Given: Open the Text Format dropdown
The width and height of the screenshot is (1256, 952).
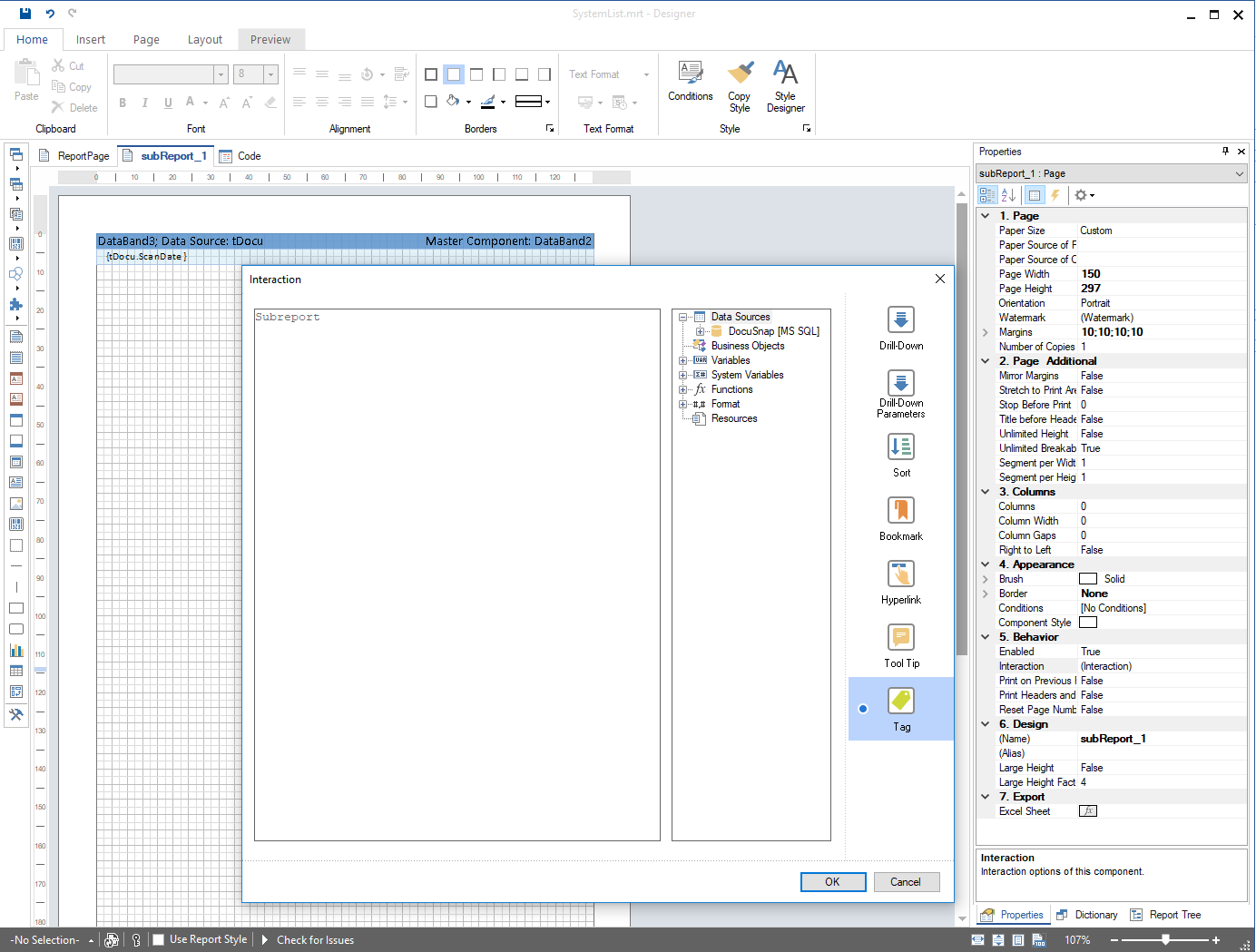Looking at the screenshot, I should pos(646,74).
